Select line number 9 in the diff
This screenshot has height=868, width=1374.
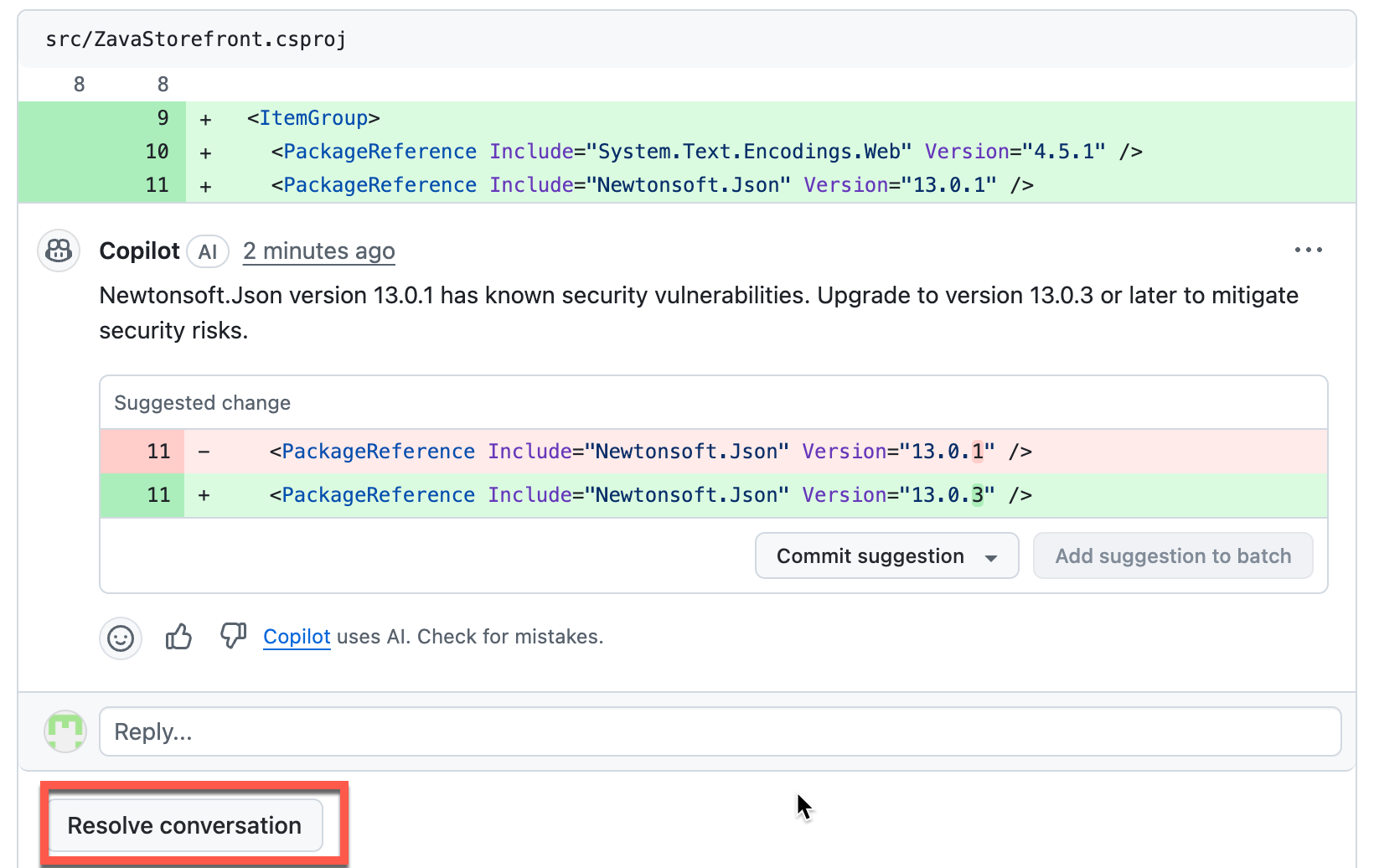[x=163, y=118]
